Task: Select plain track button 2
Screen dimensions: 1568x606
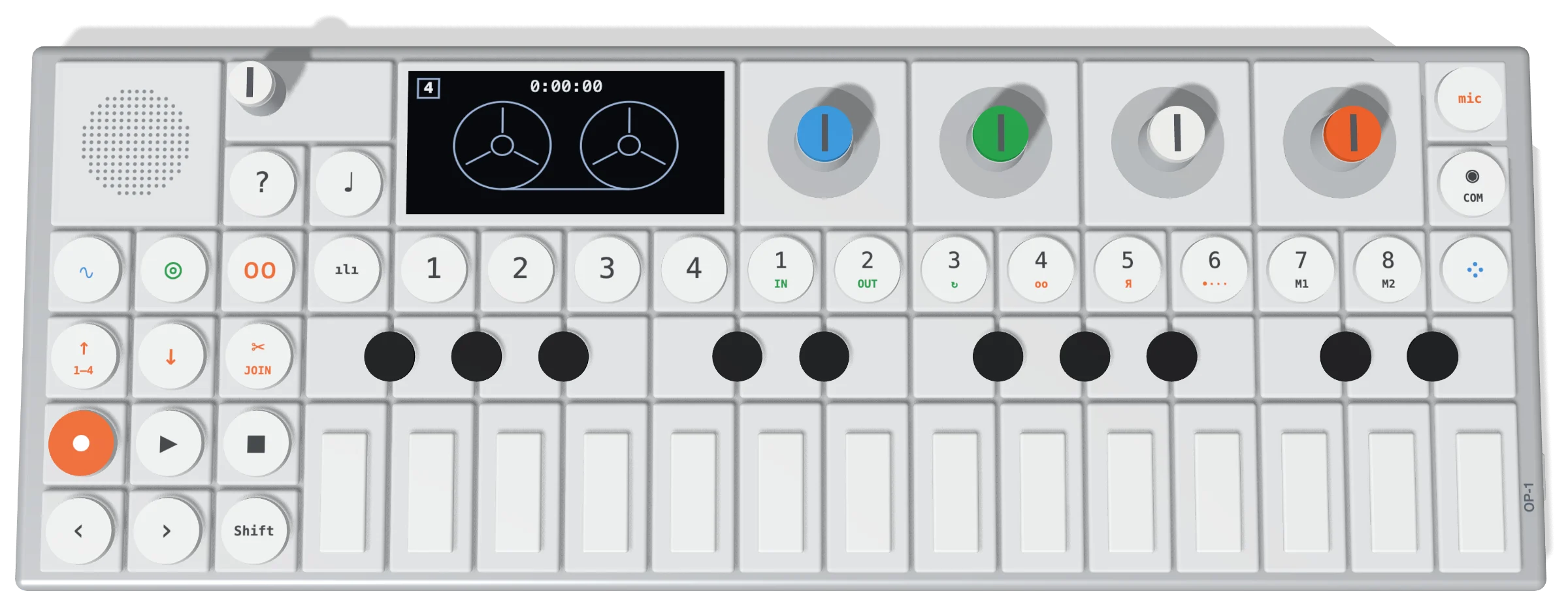Action: coord(520,269)
